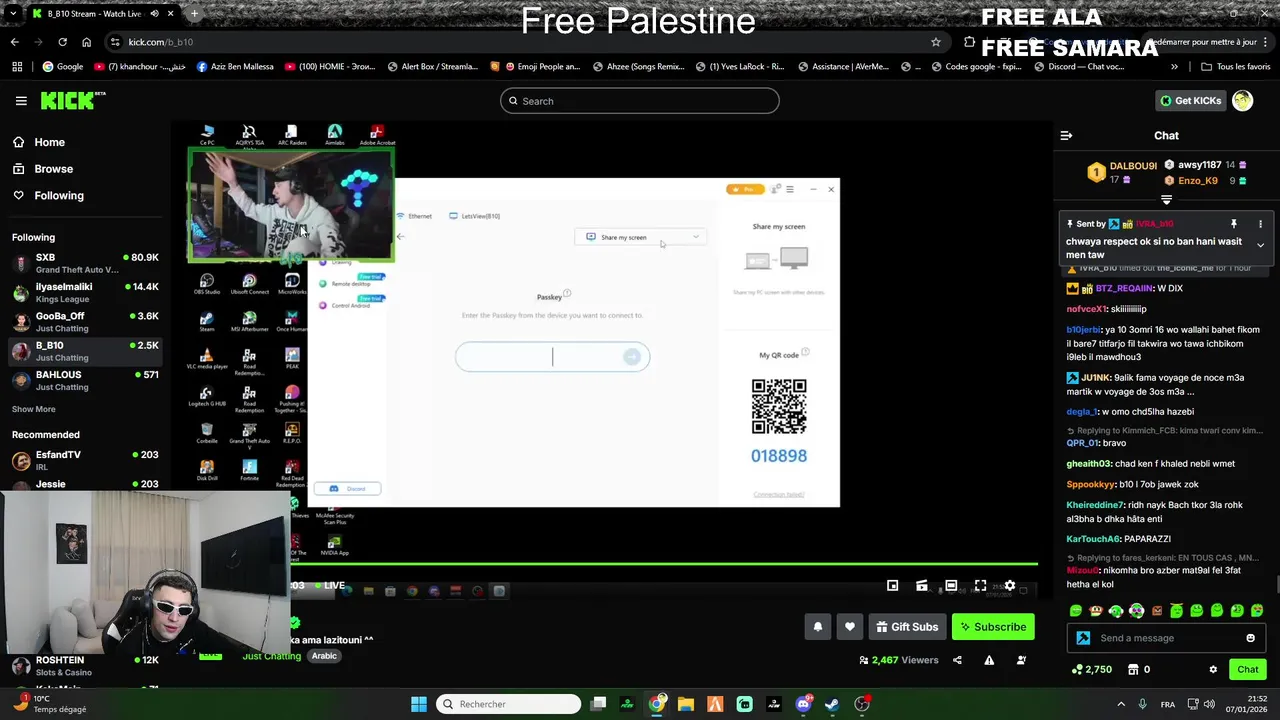Open user avatar menu top right
The height and width of the screenshot is (720, 1280).
click(x=1243, y=100)
